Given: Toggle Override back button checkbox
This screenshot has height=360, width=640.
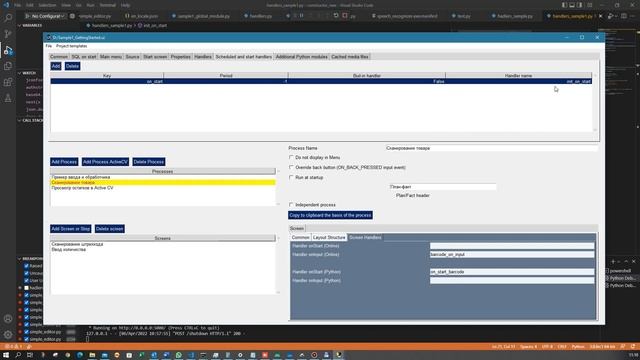Looking at the screenshot, I should [x=291, y=167].
